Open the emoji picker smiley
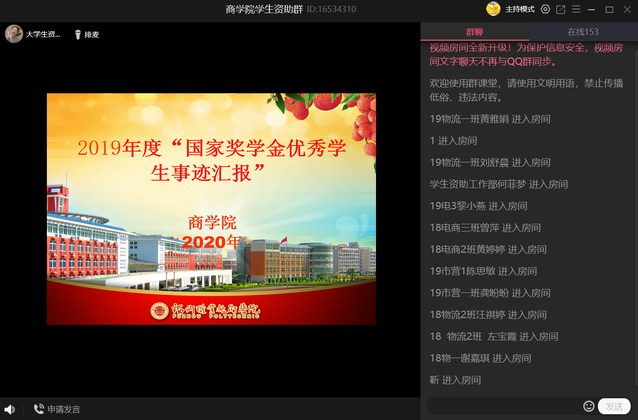The height and width of the screenshot is (420, 638). tap(588, 406)
